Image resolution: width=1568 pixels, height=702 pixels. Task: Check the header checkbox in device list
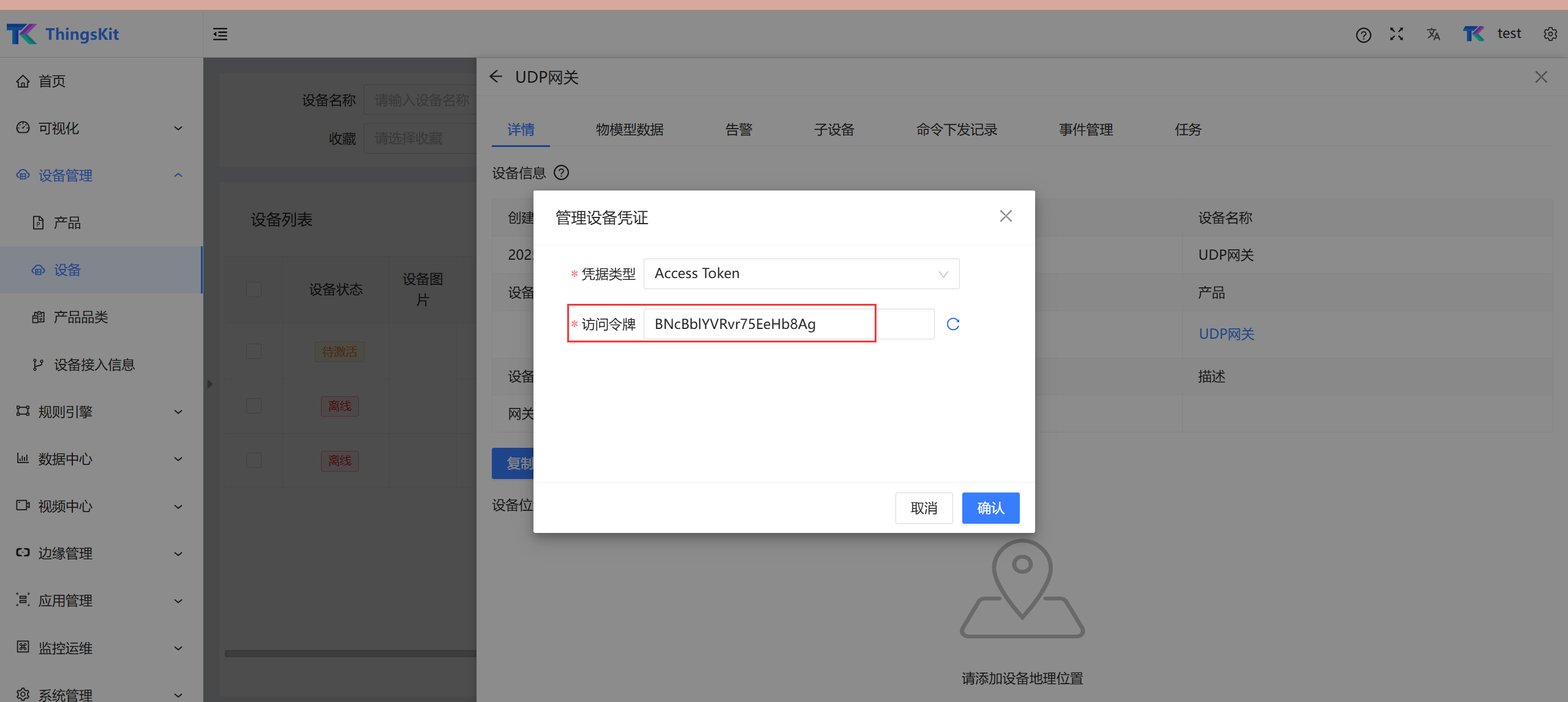click(254, 289)
